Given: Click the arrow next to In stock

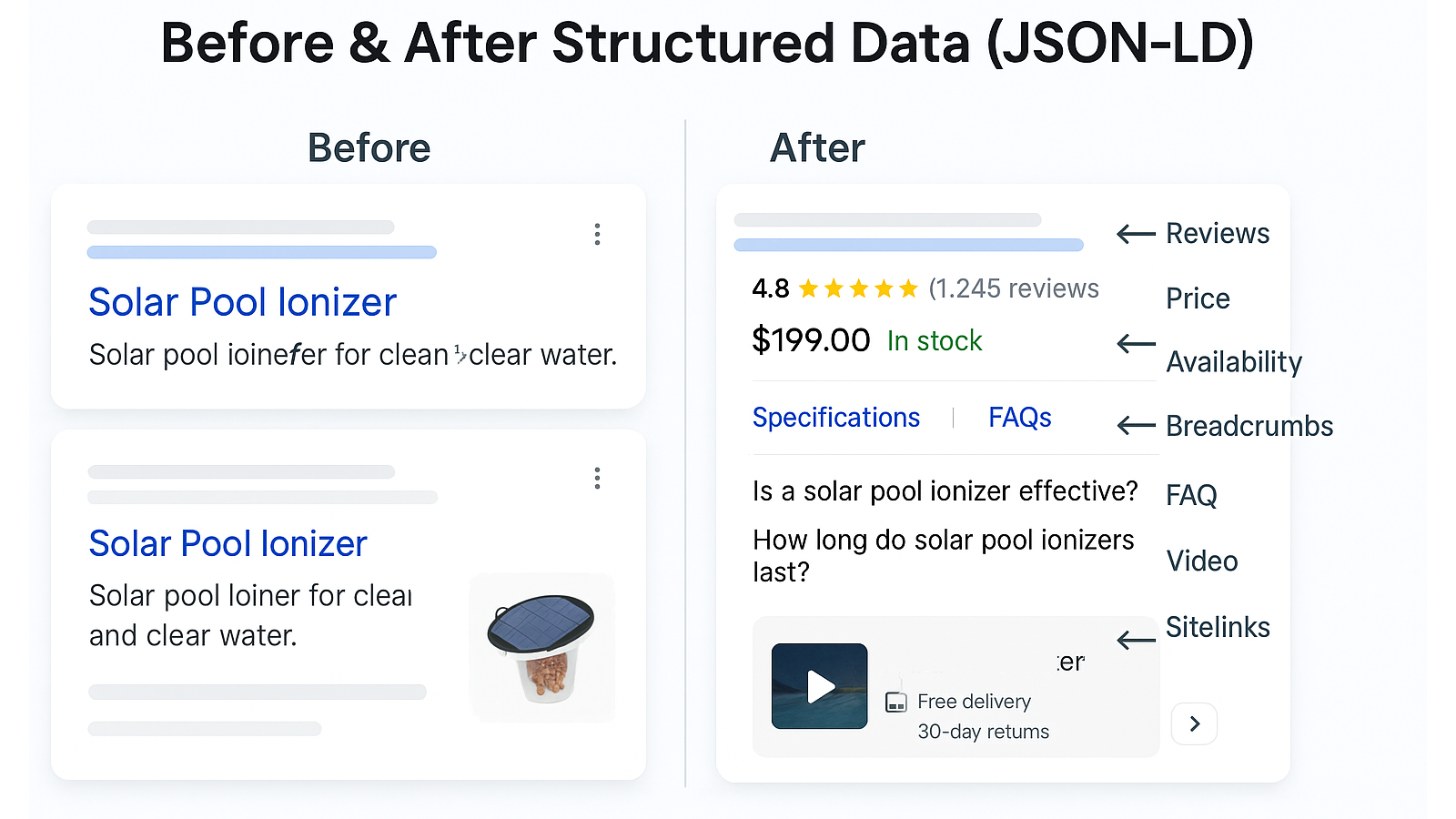Looking at the screenshot, I should [x=1136, y=344].
